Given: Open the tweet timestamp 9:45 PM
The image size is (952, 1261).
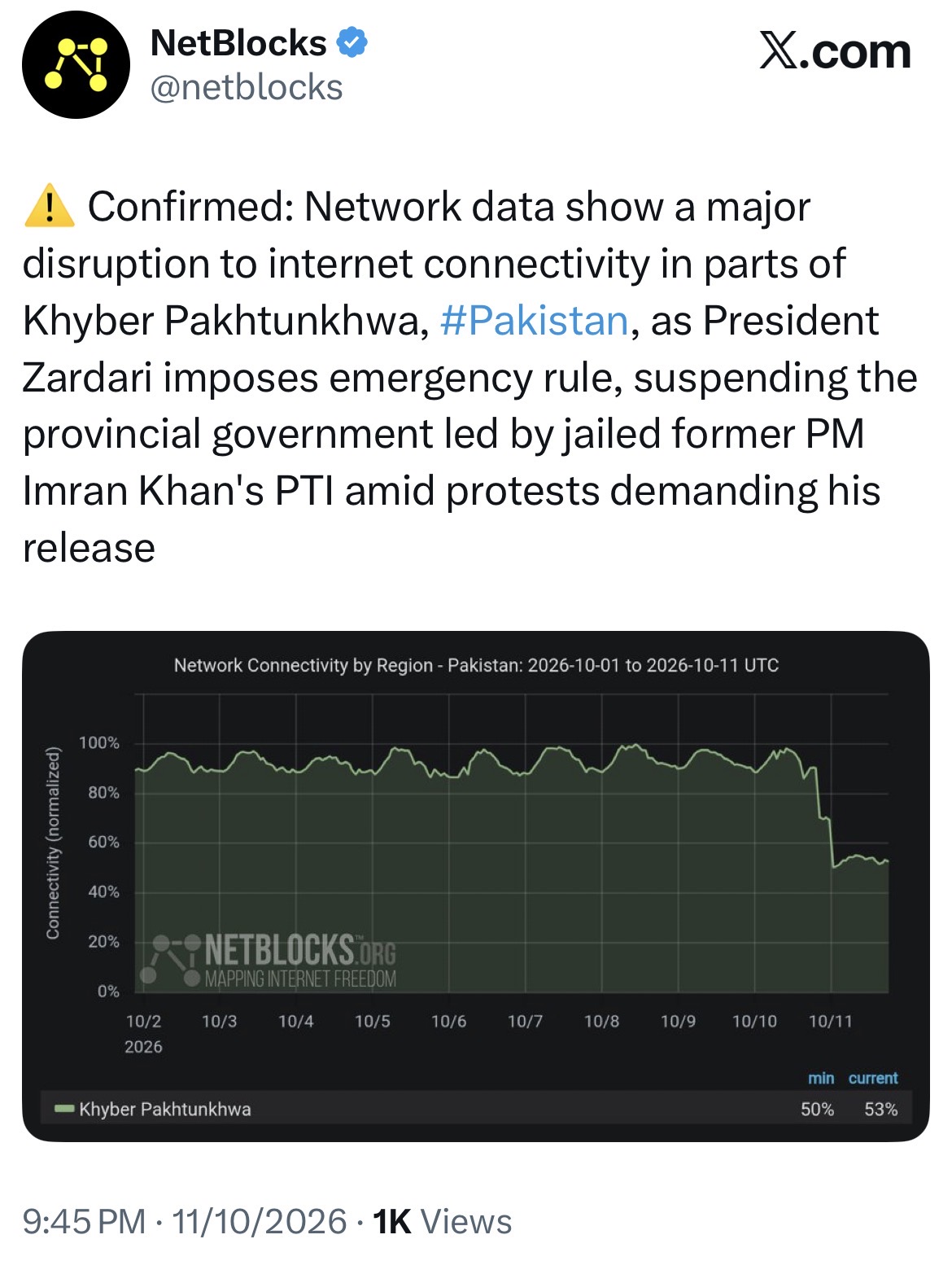Looking at the screenshot, I should pos(84,1221).
